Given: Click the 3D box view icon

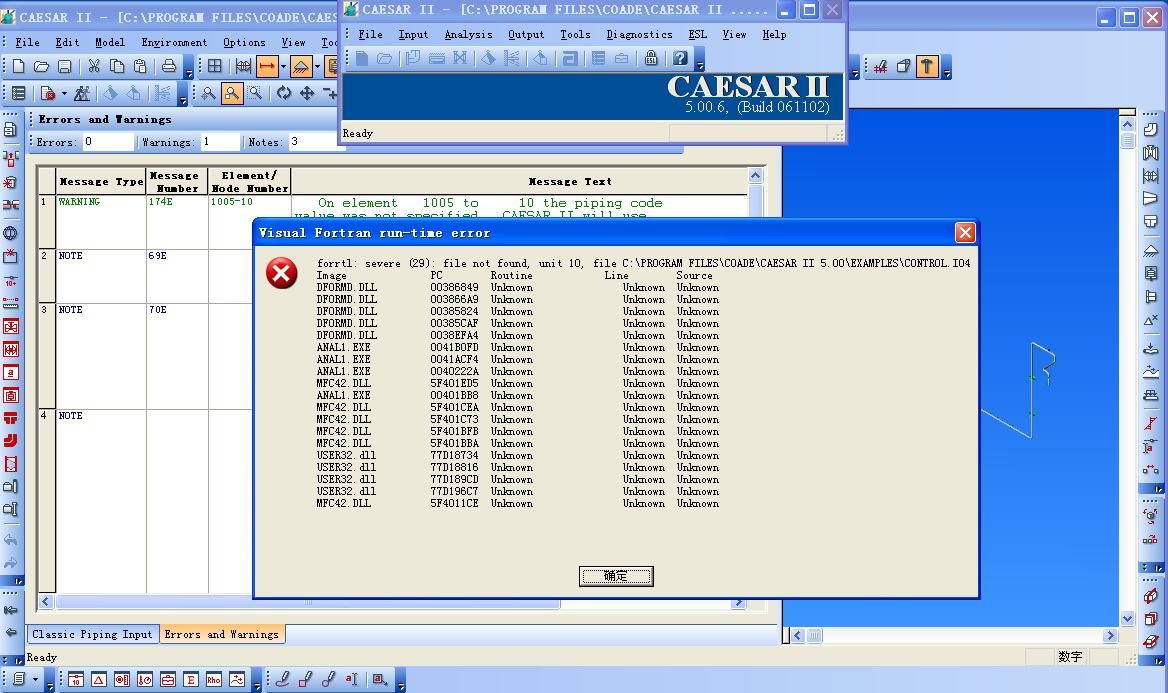Looking at the screenshot, I should [904, 66].
